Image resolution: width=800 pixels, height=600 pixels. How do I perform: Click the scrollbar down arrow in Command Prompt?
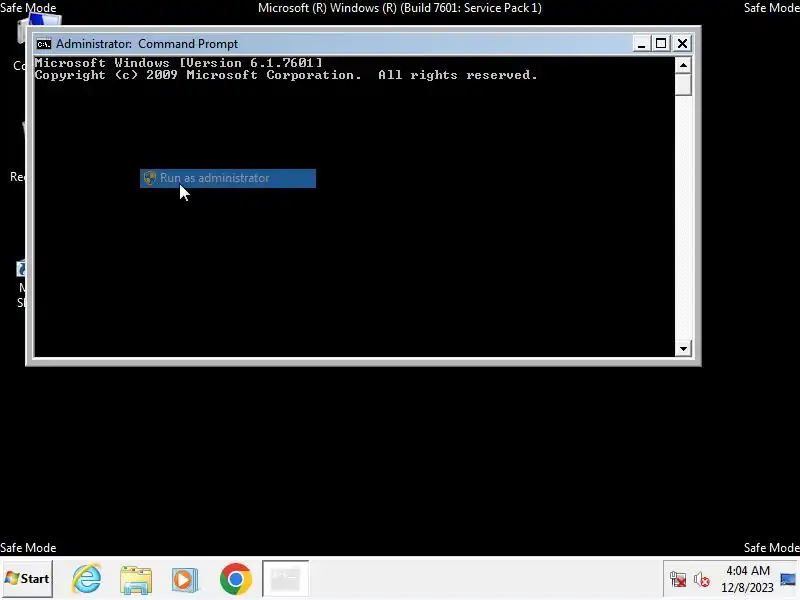(683, 349)
